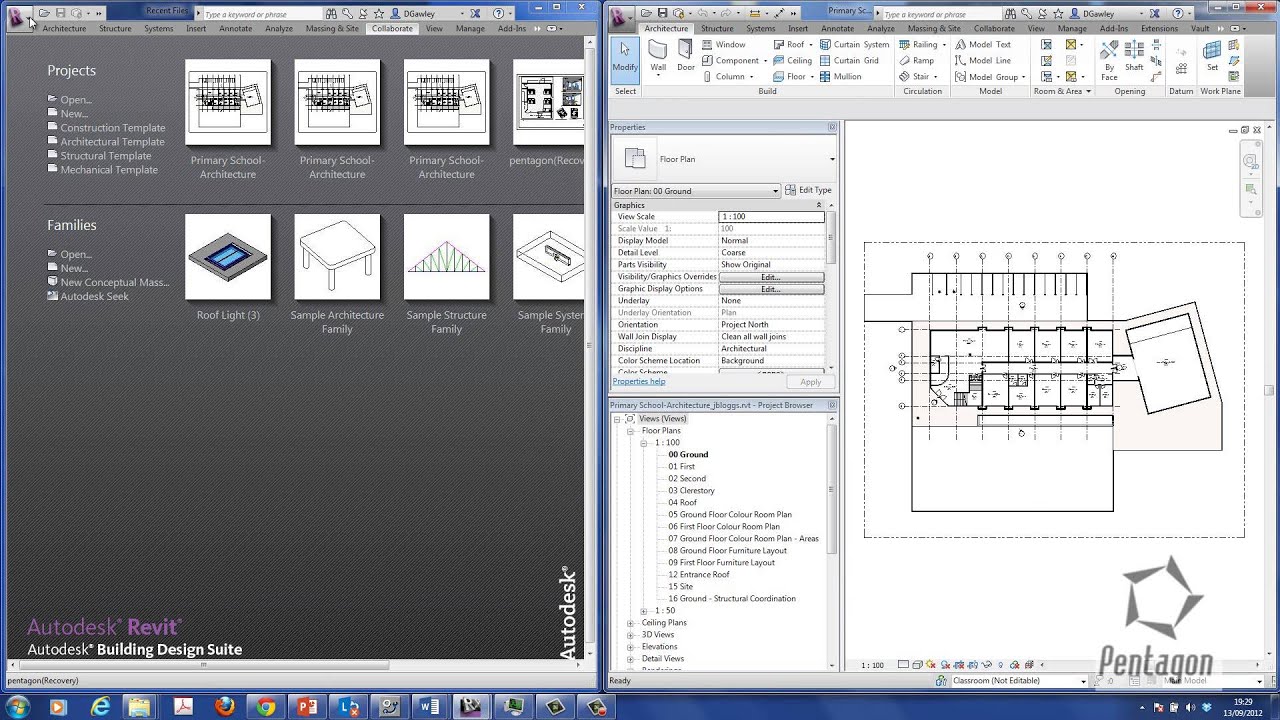Image resolution: width=1280 pixels, height=720 pixels.
Task: Expand the 1 : 50 tree node
Action: pos(645,611)
